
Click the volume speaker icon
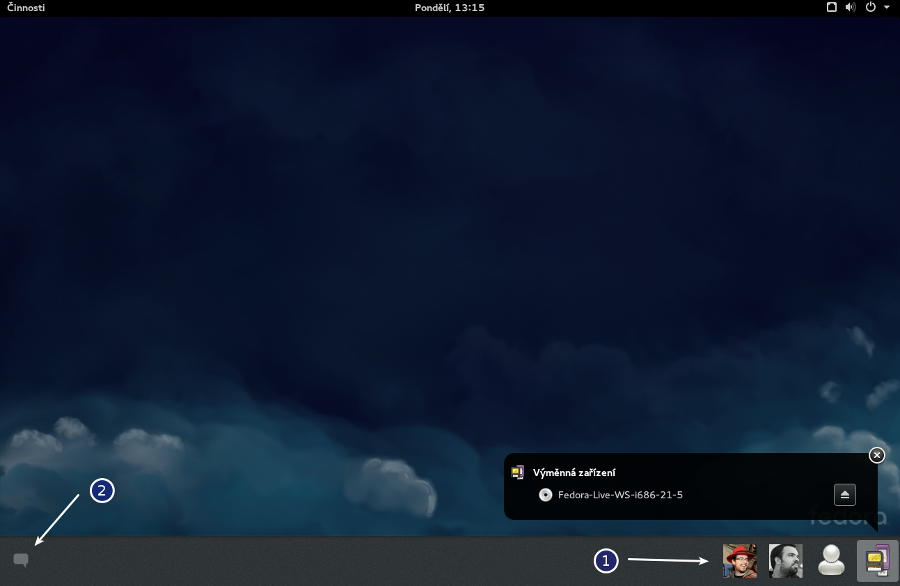coord(850,7)
